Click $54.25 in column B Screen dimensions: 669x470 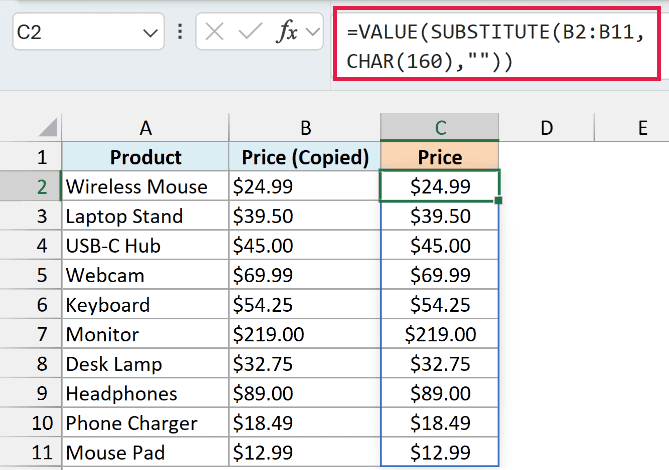click(305, 305)
